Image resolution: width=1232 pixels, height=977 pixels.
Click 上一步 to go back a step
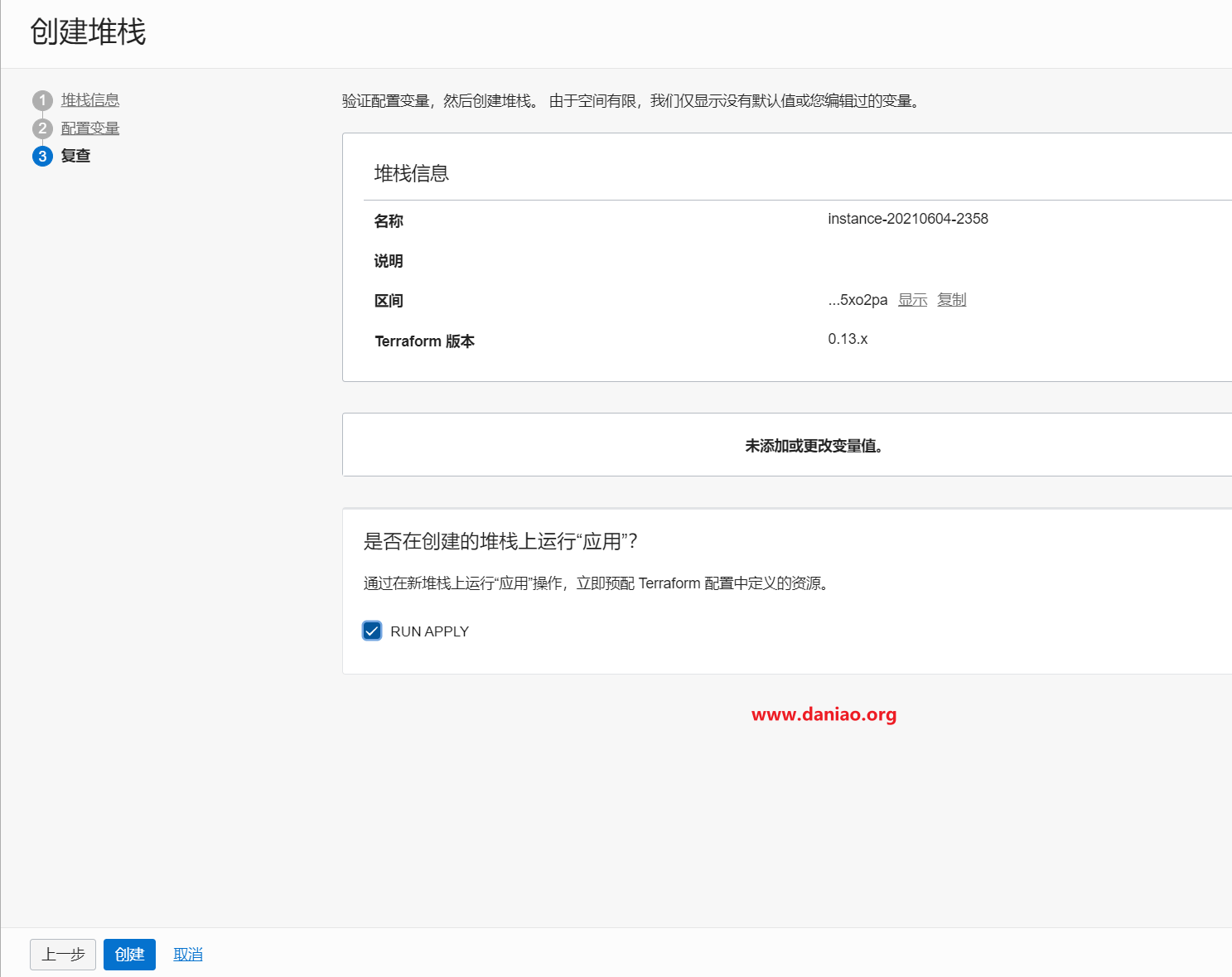click(62, 954)
